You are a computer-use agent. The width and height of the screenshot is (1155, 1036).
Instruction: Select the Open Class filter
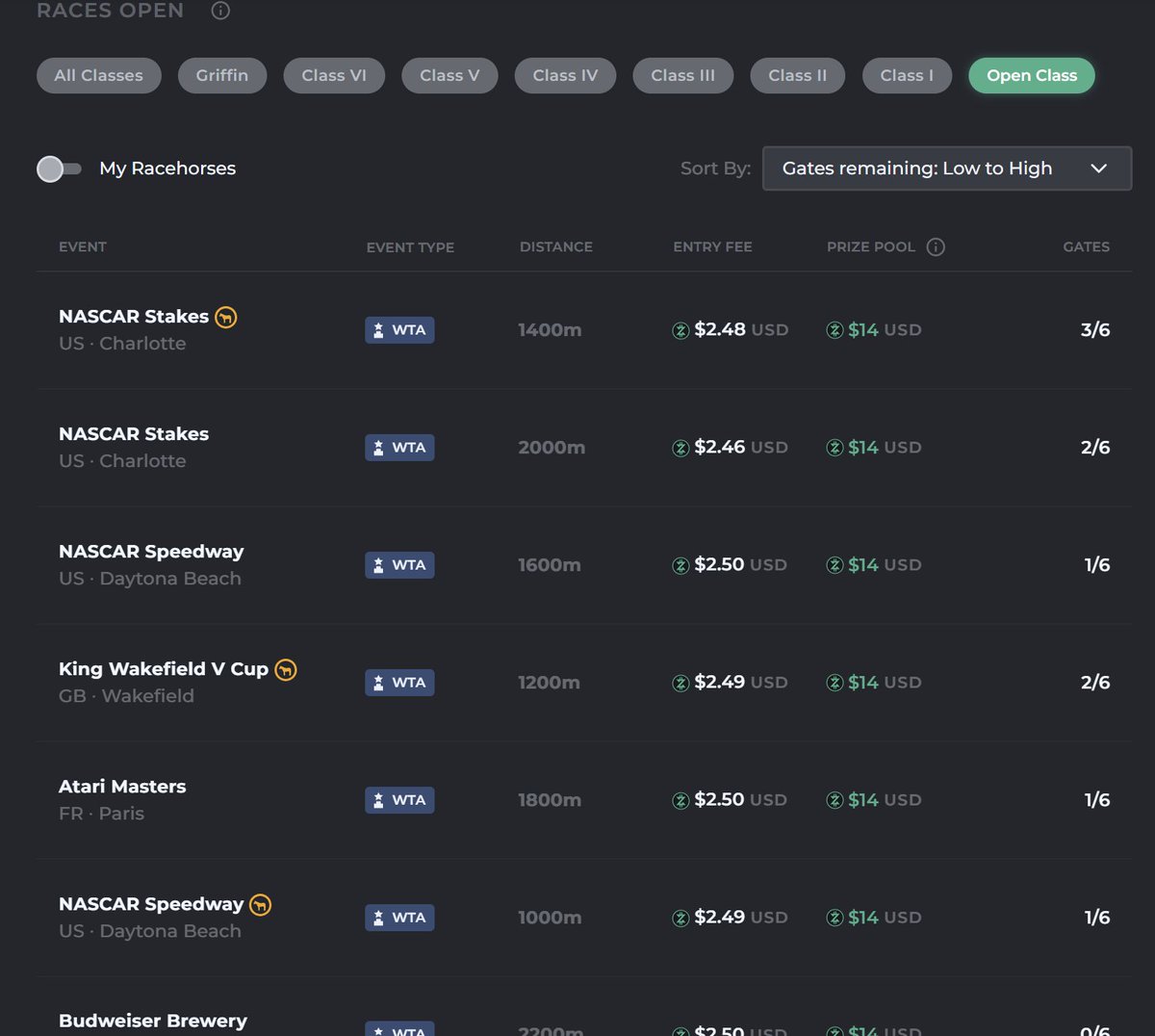1032,76
